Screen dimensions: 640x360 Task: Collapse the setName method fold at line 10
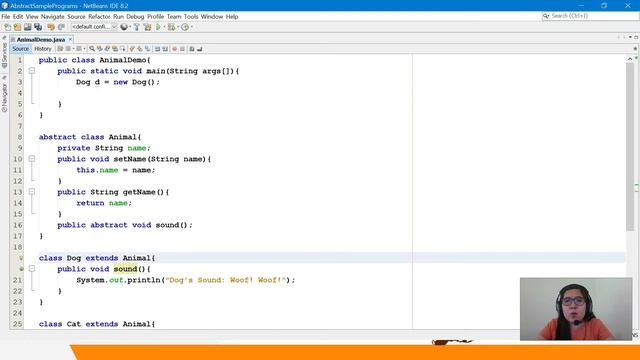[32, 159]
